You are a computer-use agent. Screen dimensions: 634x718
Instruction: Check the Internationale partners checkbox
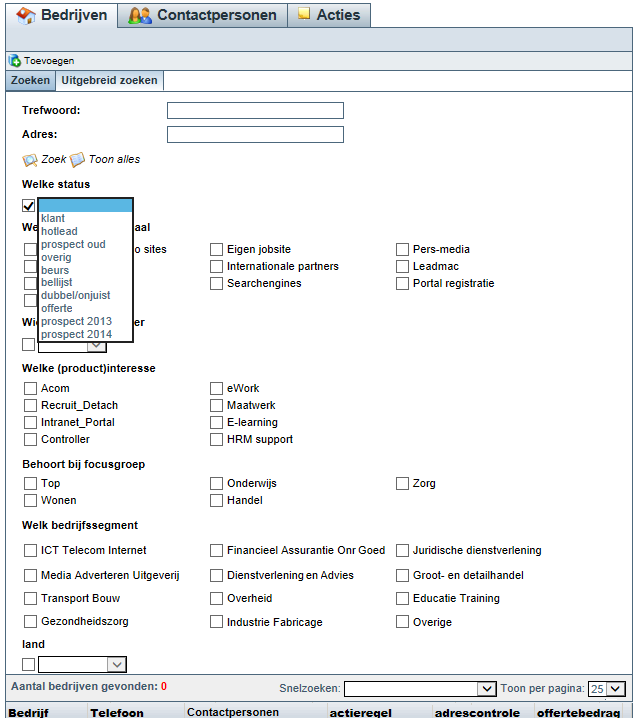point(216,267)
